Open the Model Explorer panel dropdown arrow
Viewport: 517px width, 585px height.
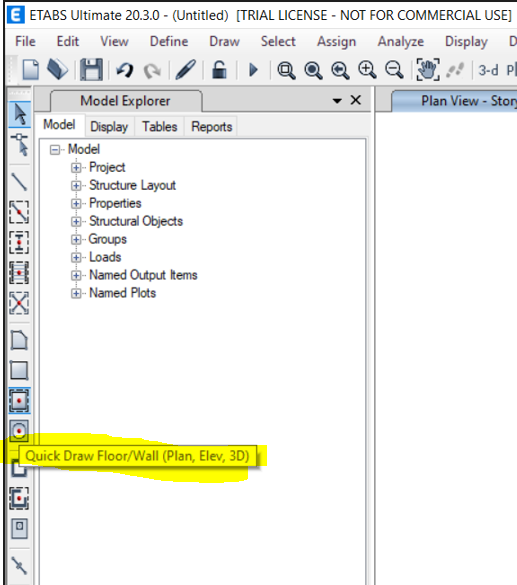click(337, 100)
